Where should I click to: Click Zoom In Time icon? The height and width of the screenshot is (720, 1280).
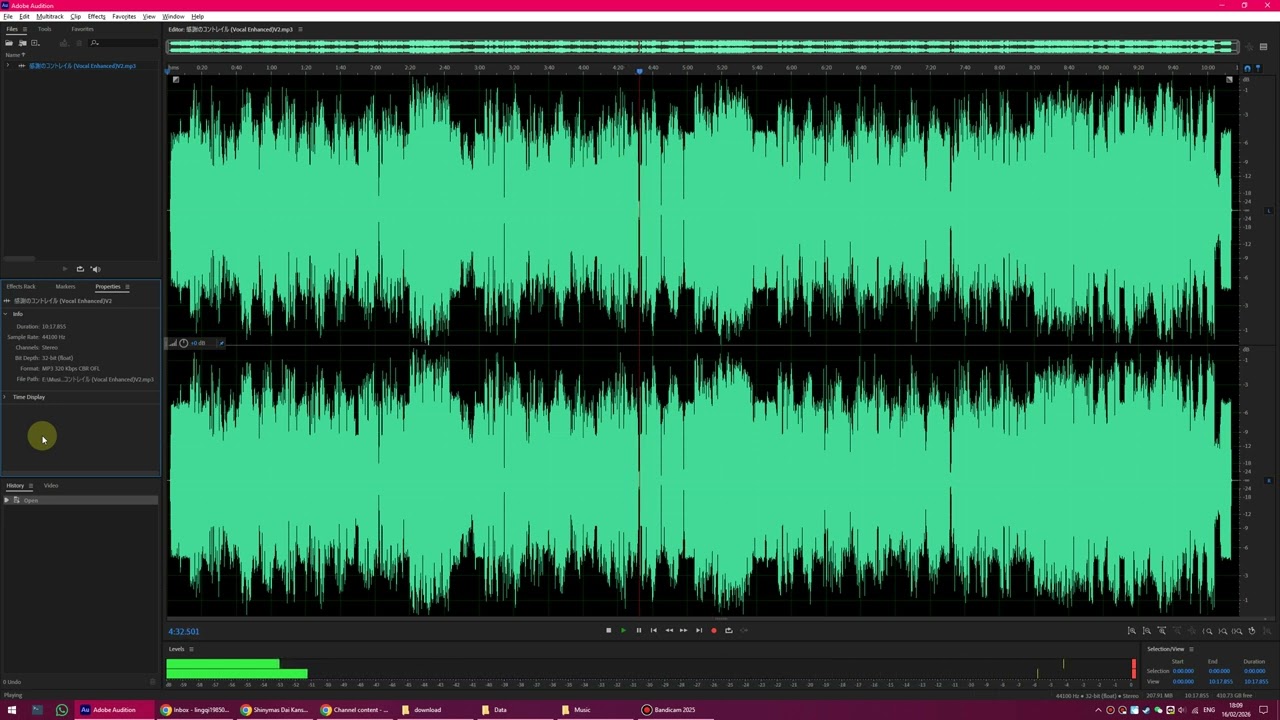(1162, 631)
